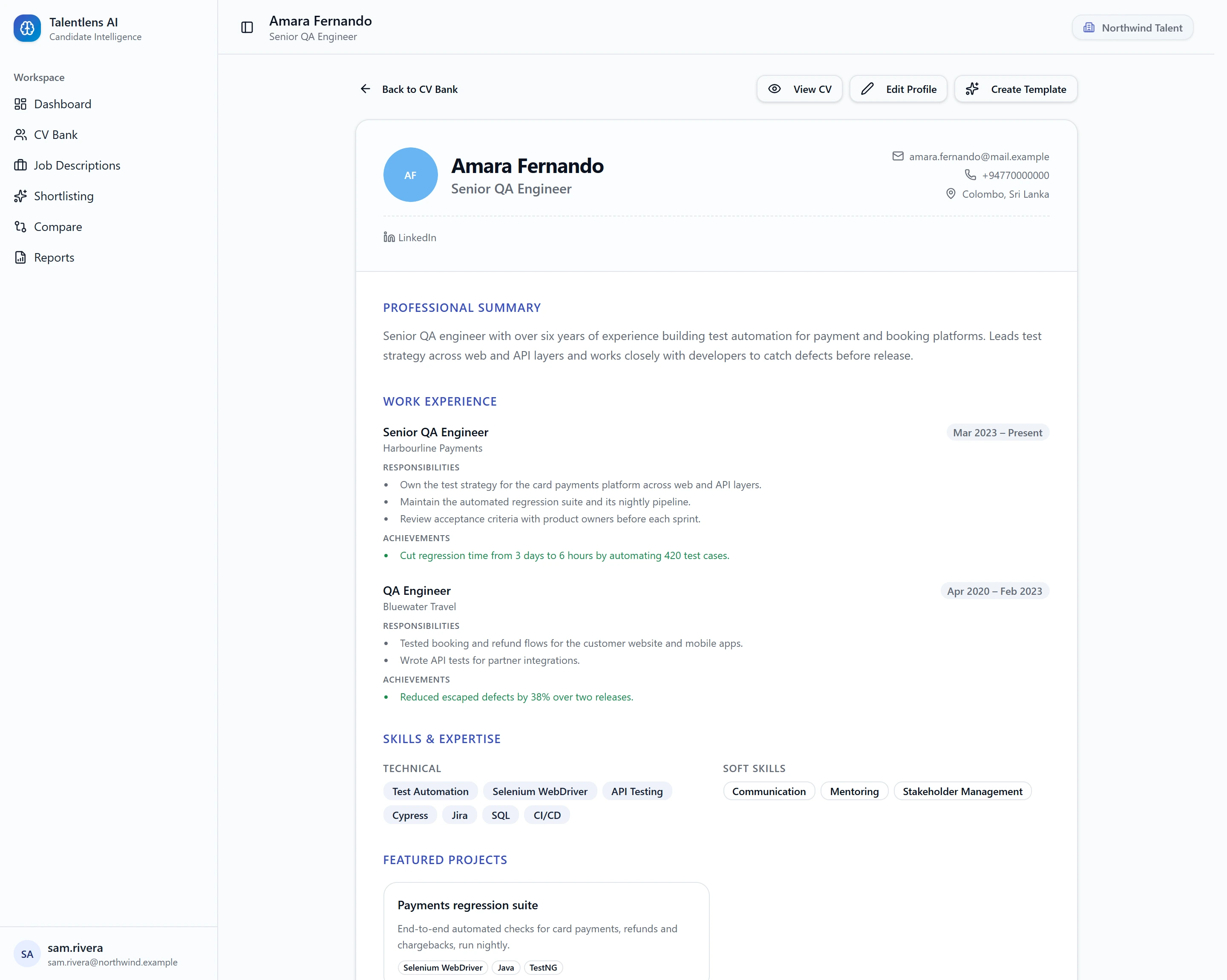Click the building icon beside Northwind Talent
Screen dimensions: 1227x980
click(x=1089, y=28)
